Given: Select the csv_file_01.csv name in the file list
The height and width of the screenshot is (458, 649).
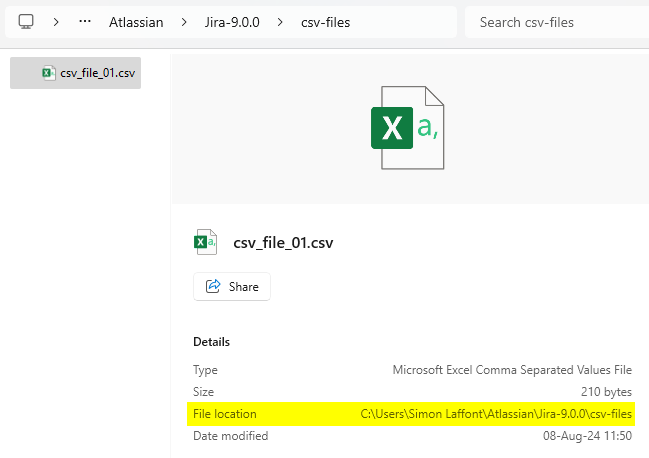Looking at the screenshot, I should point(97,73).
